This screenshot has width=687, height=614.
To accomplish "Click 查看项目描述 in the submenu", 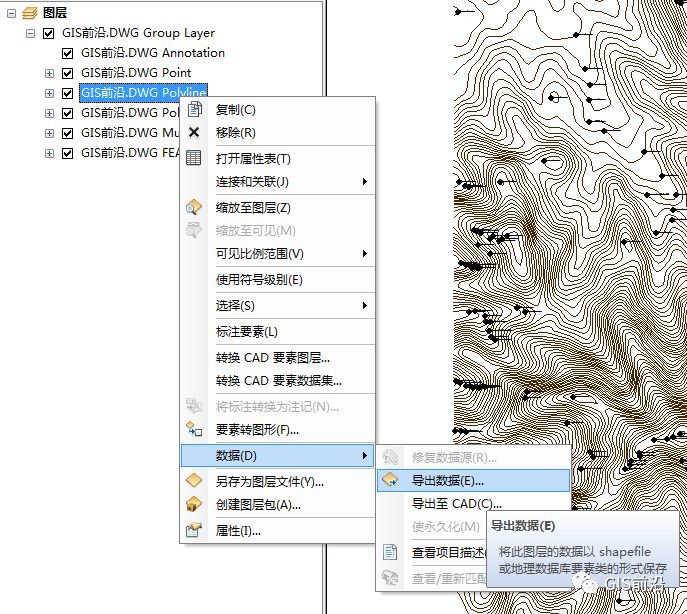I will (x=448, y=553).
